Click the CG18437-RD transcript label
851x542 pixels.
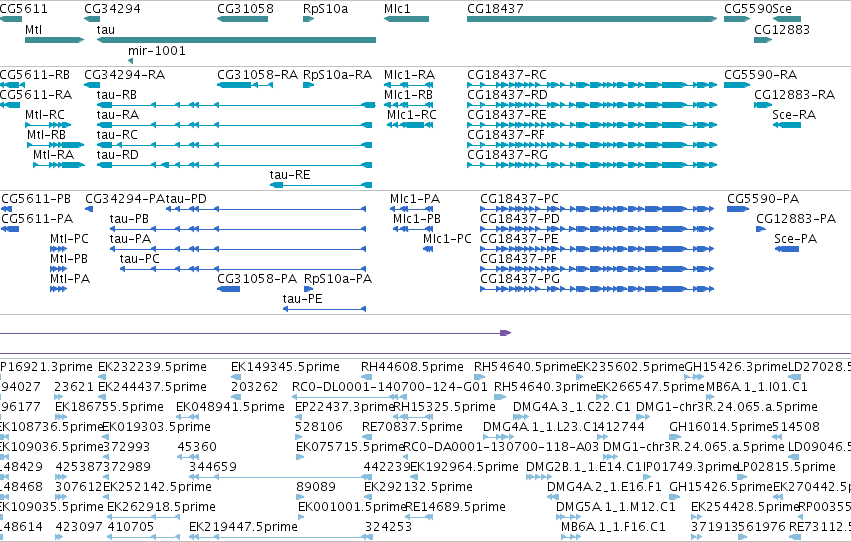[x=507, y=94]
